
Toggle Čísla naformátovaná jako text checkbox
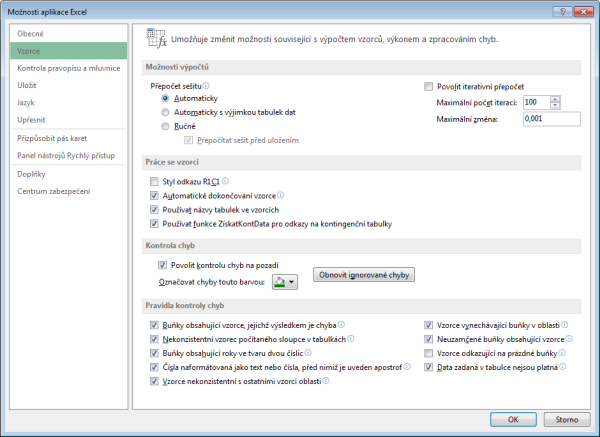tap(154, 367)
